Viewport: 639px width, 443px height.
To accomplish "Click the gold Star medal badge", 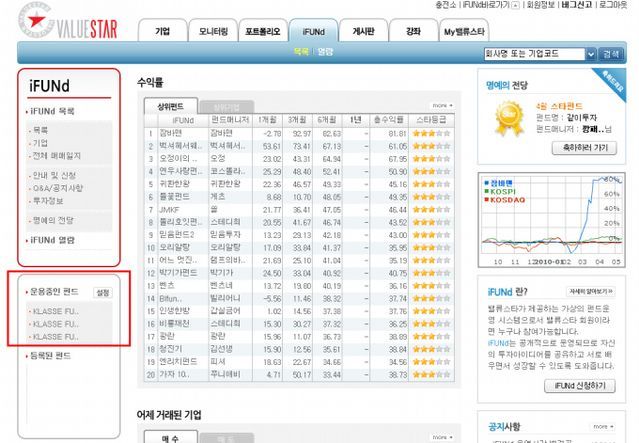I will coord(508,118).
